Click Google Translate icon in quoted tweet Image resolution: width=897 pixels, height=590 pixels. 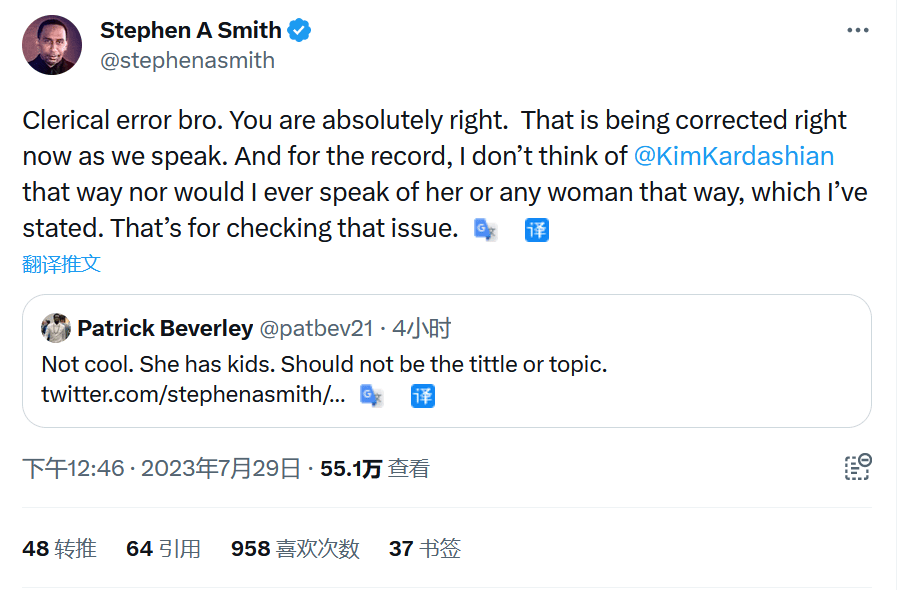coord(371,395)
